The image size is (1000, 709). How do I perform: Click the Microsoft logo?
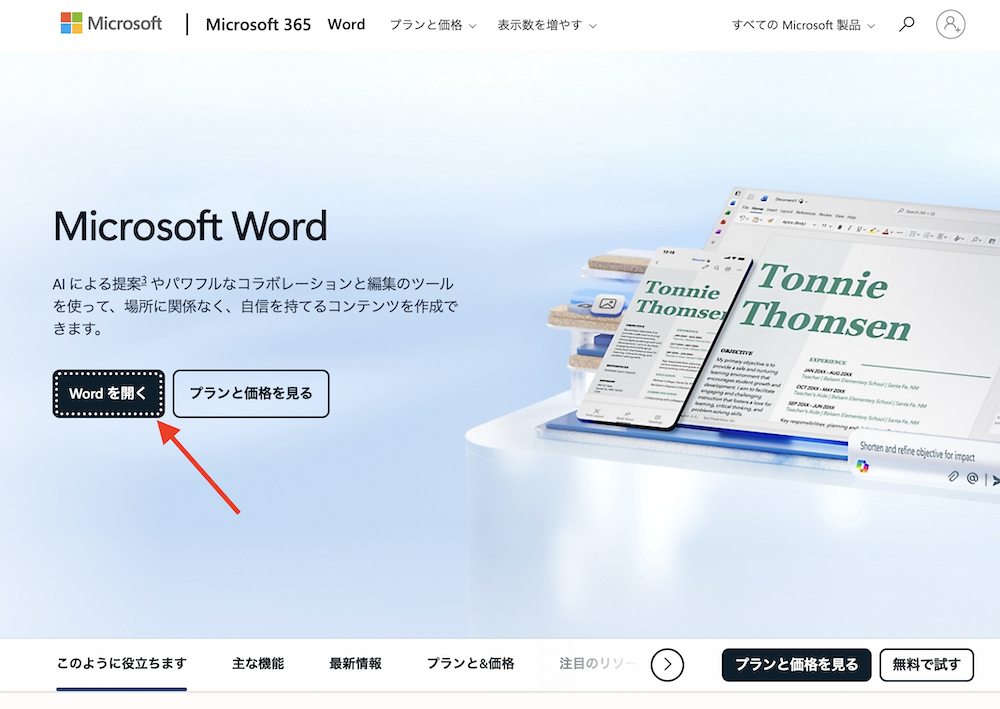click(x=111, y=24)
